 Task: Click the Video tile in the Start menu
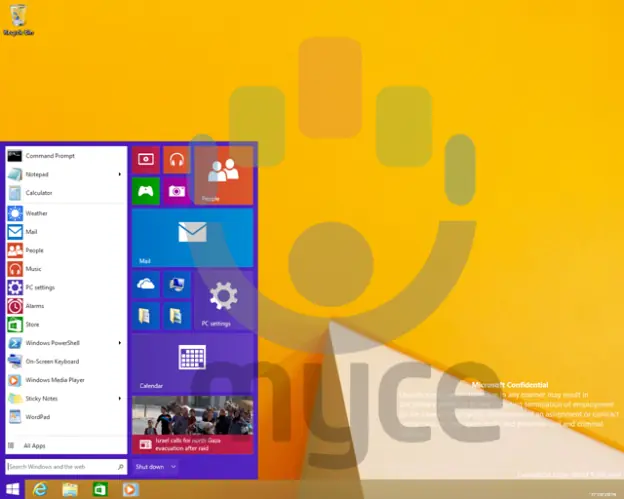point(146,160)
